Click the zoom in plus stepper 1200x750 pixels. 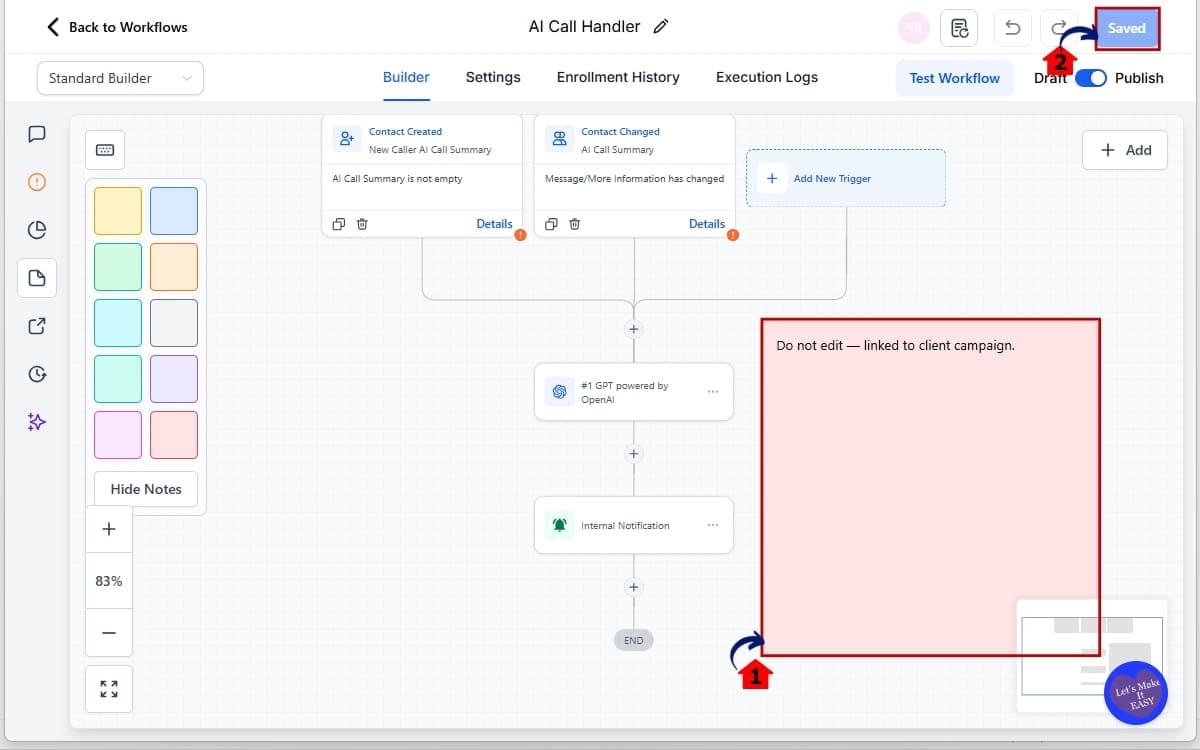(109, 529)
